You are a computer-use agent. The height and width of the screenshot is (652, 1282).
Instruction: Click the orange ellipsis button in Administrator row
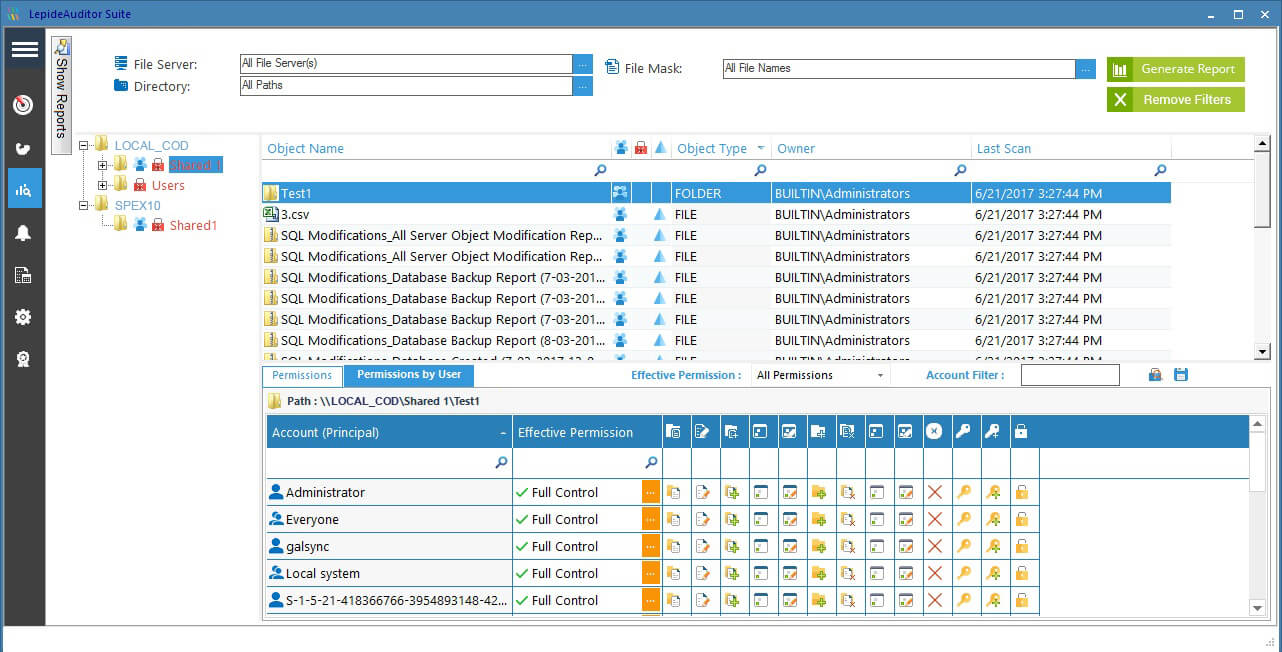651,492
